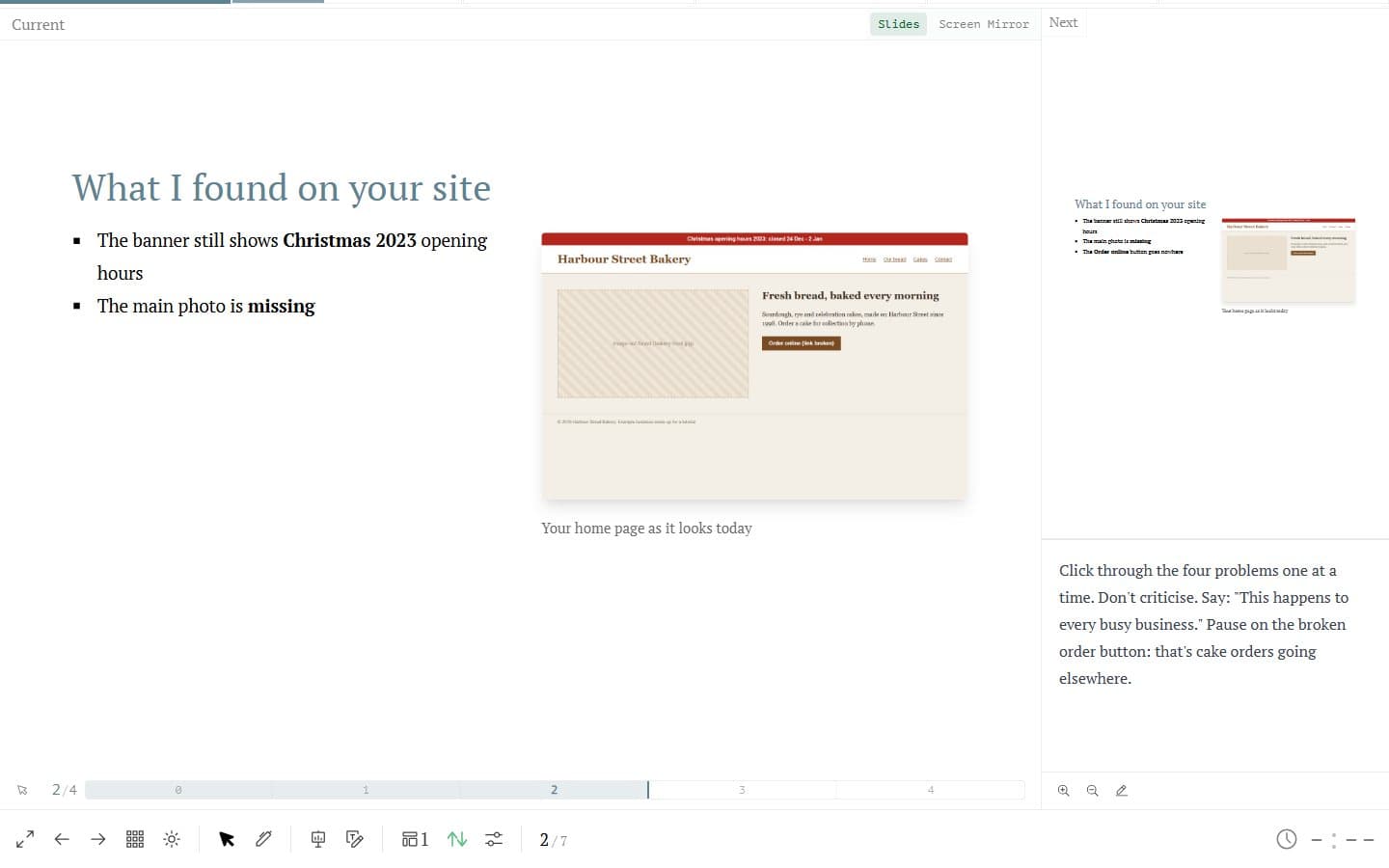Jump to click step 4 in progress bar

click(x=930, y=790)
